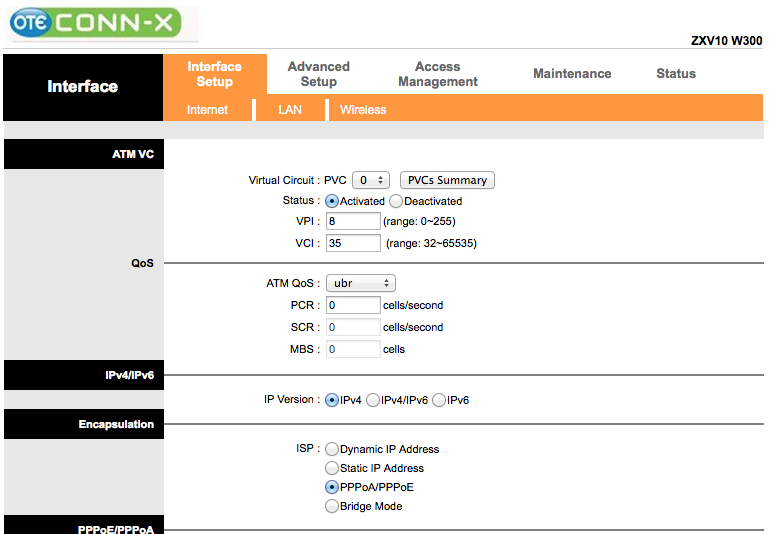
Task: Select the LAN sub-tab
Action: pyautogui.click(x=290, y=110)
